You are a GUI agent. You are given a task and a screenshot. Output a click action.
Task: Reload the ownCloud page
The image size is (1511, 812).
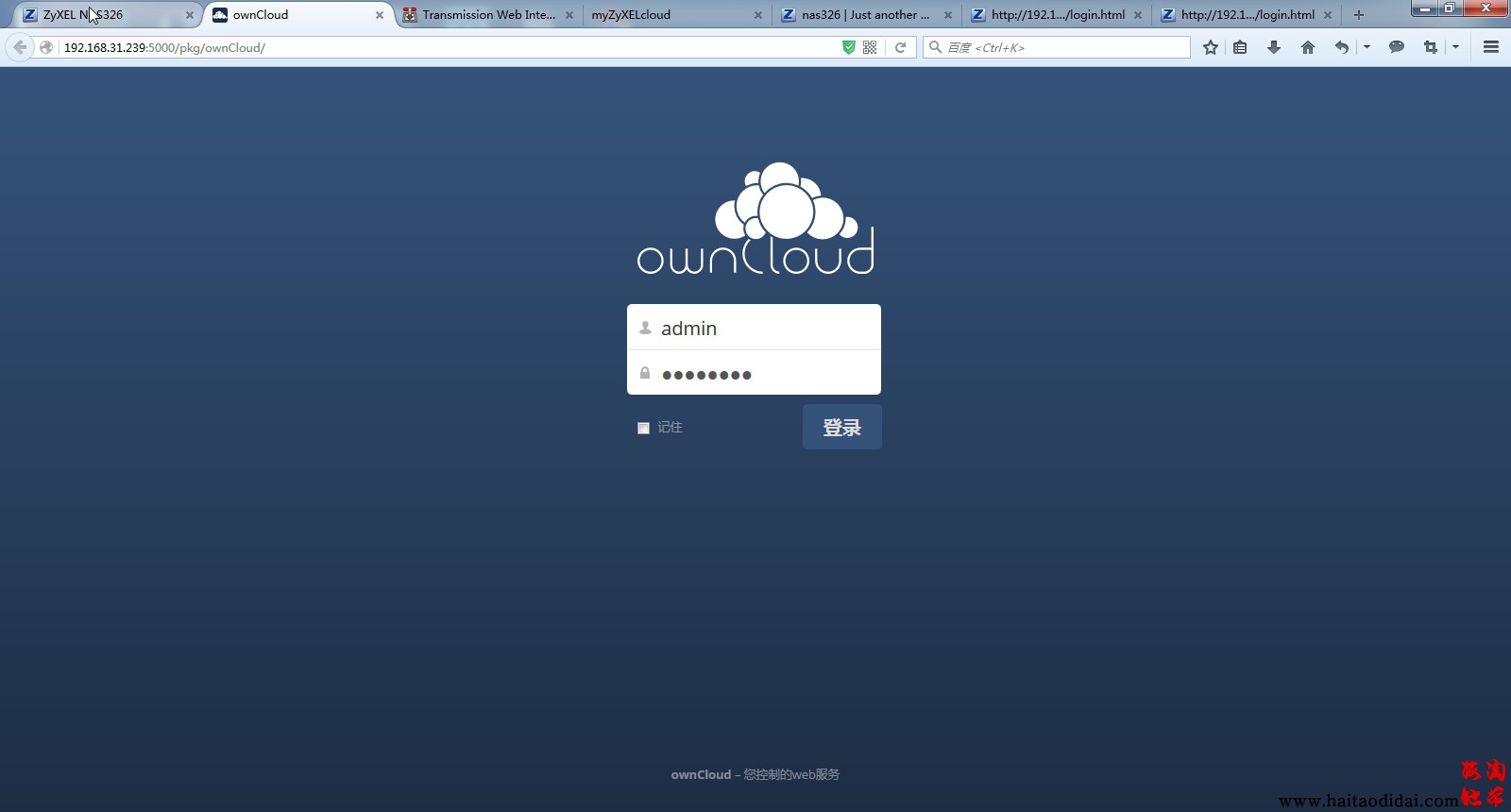[900, 47]
